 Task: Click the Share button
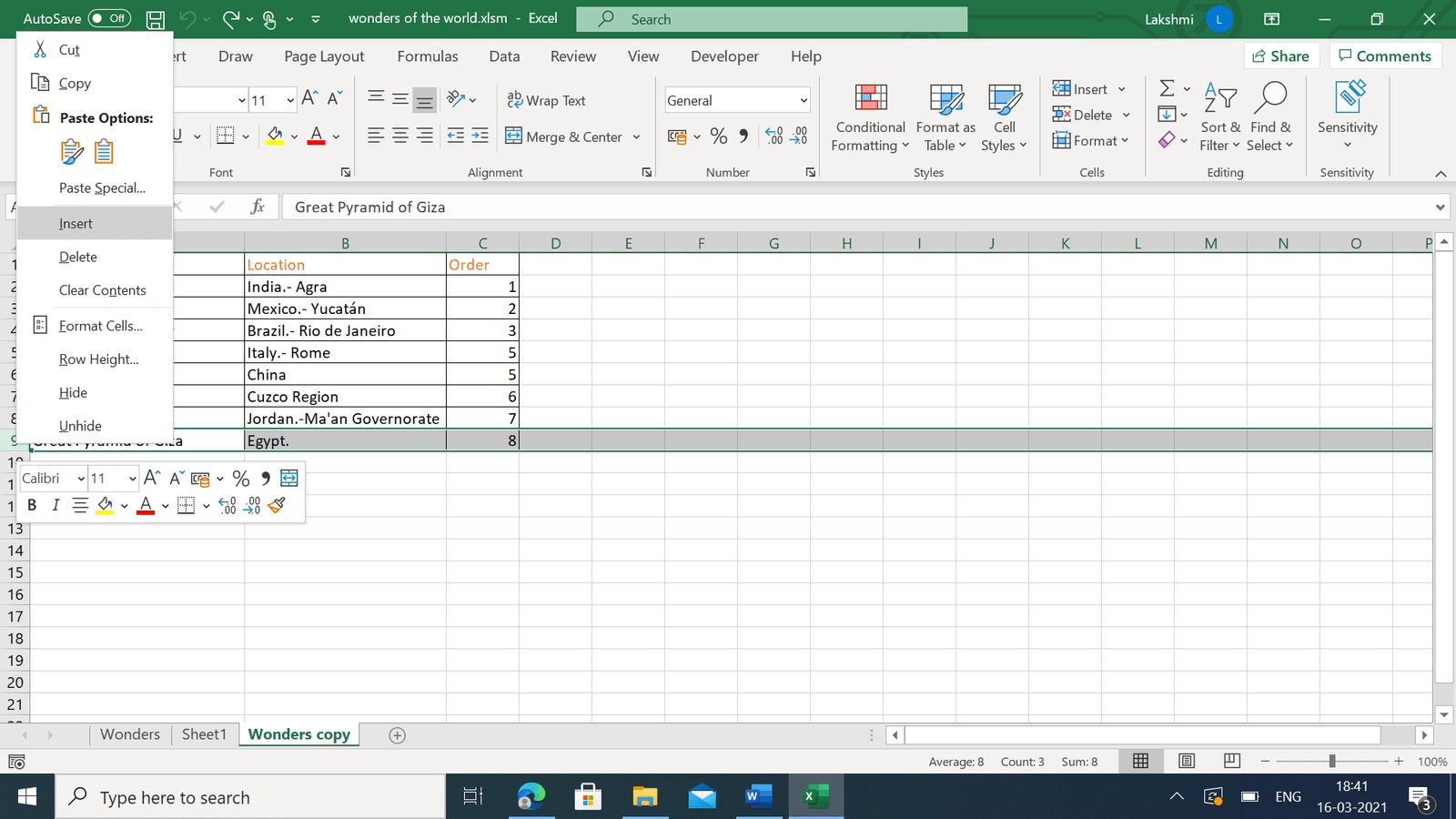point(1281,56)
